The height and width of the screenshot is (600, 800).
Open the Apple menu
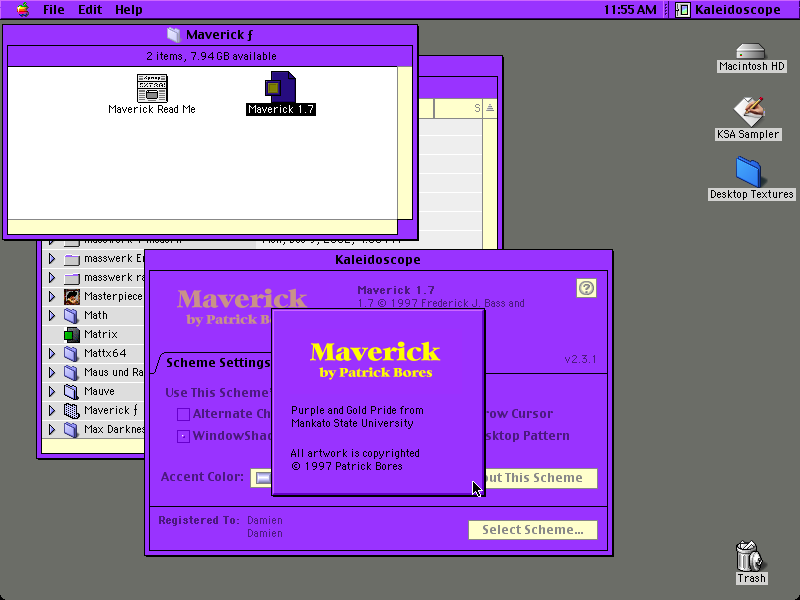[23, 10]
